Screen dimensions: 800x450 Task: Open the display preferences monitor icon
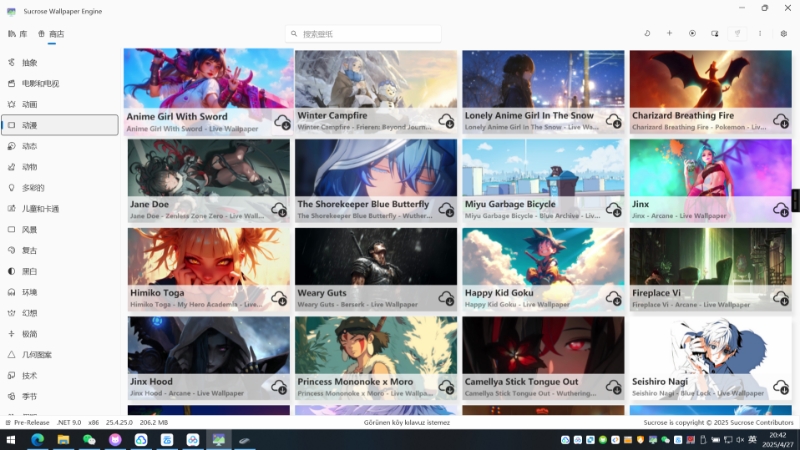coord(715,34)
